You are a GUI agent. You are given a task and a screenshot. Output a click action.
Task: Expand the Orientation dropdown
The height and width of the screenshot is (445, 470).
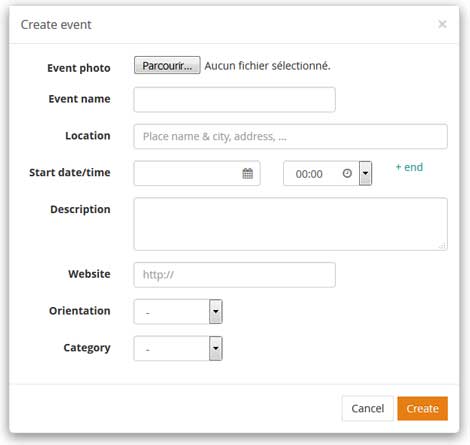(216, 311)
